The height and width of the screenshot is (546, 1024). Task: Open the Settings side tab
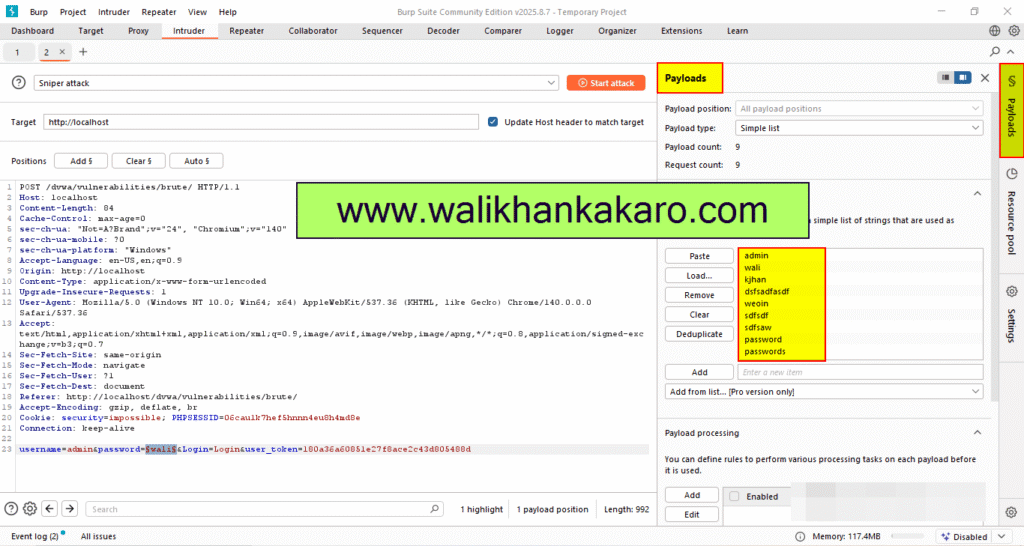coord(1011,315)
